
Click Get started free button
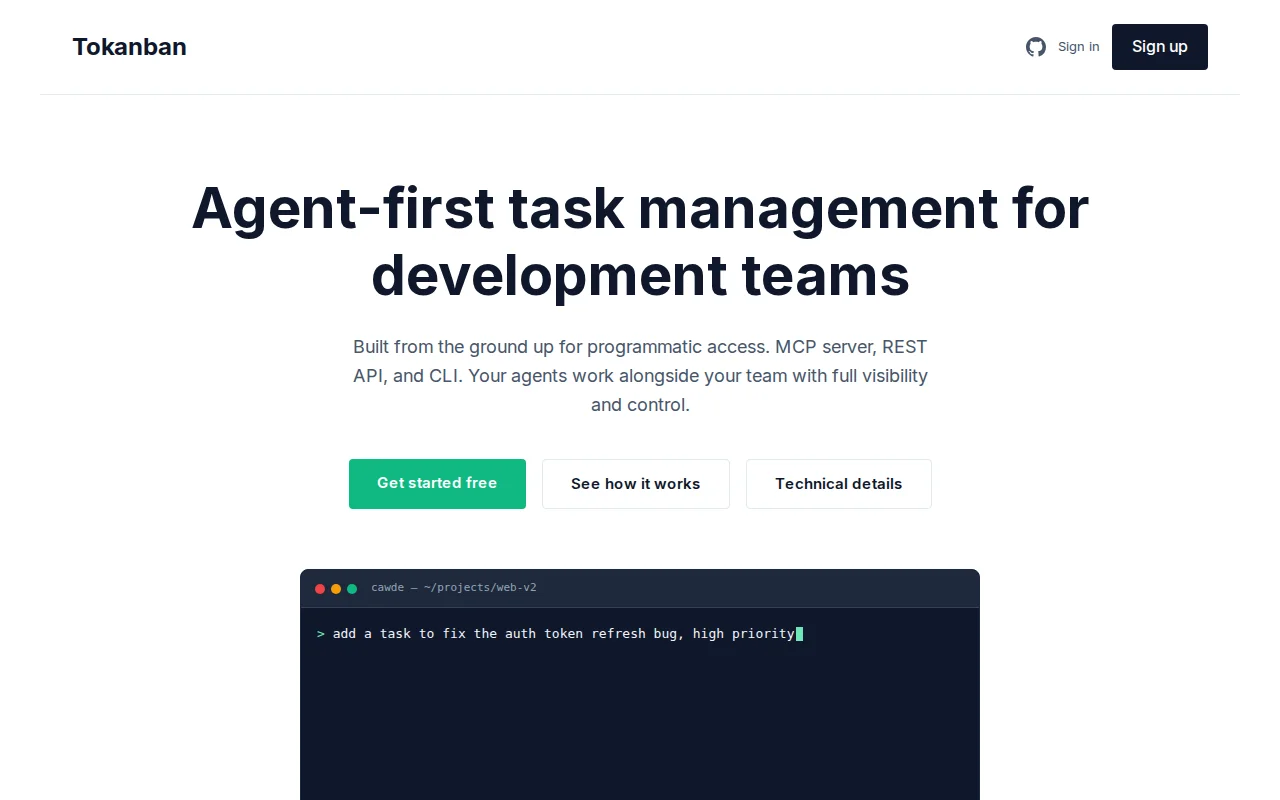(x=437, y=484)
